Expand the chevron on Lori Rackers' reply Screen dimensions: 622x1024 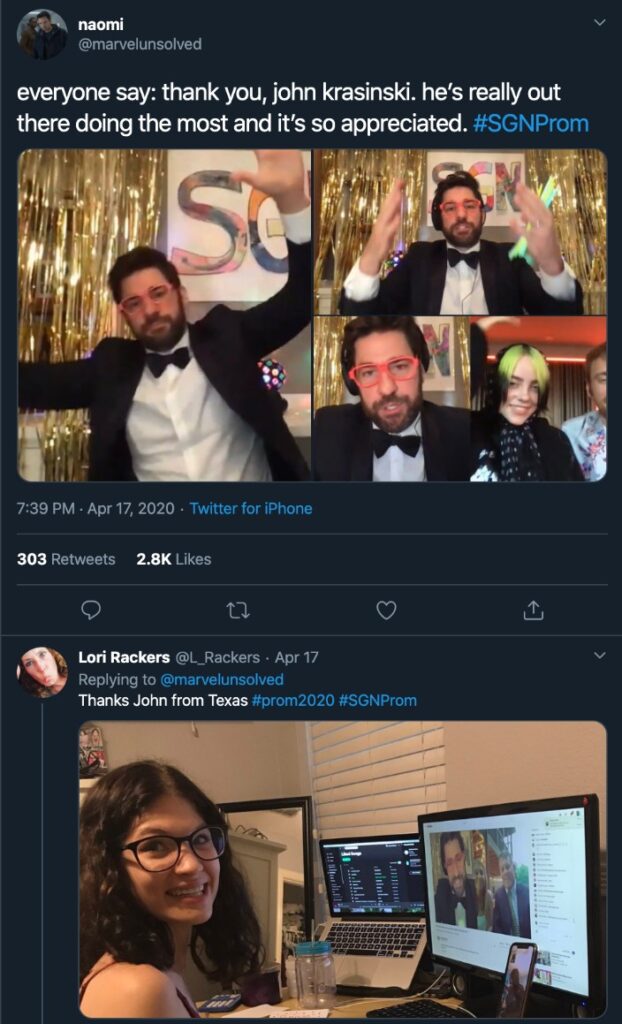coord(599,656)
